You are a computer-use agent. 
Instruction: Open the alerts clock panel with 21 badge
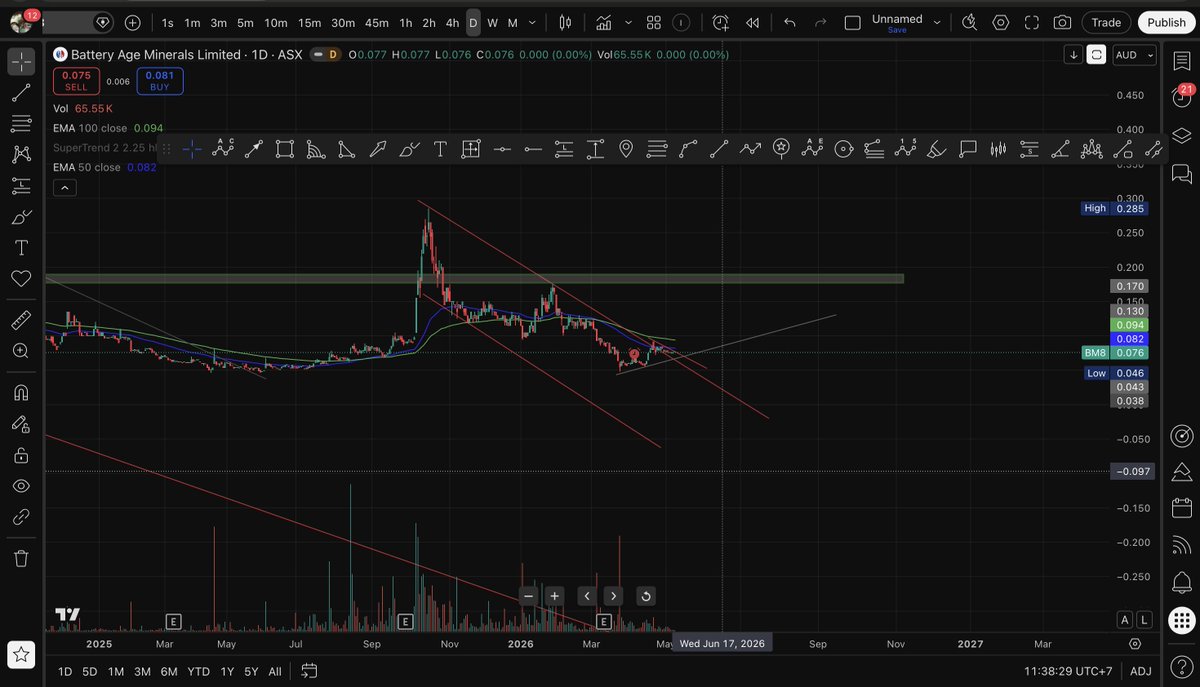[1181, 98]
